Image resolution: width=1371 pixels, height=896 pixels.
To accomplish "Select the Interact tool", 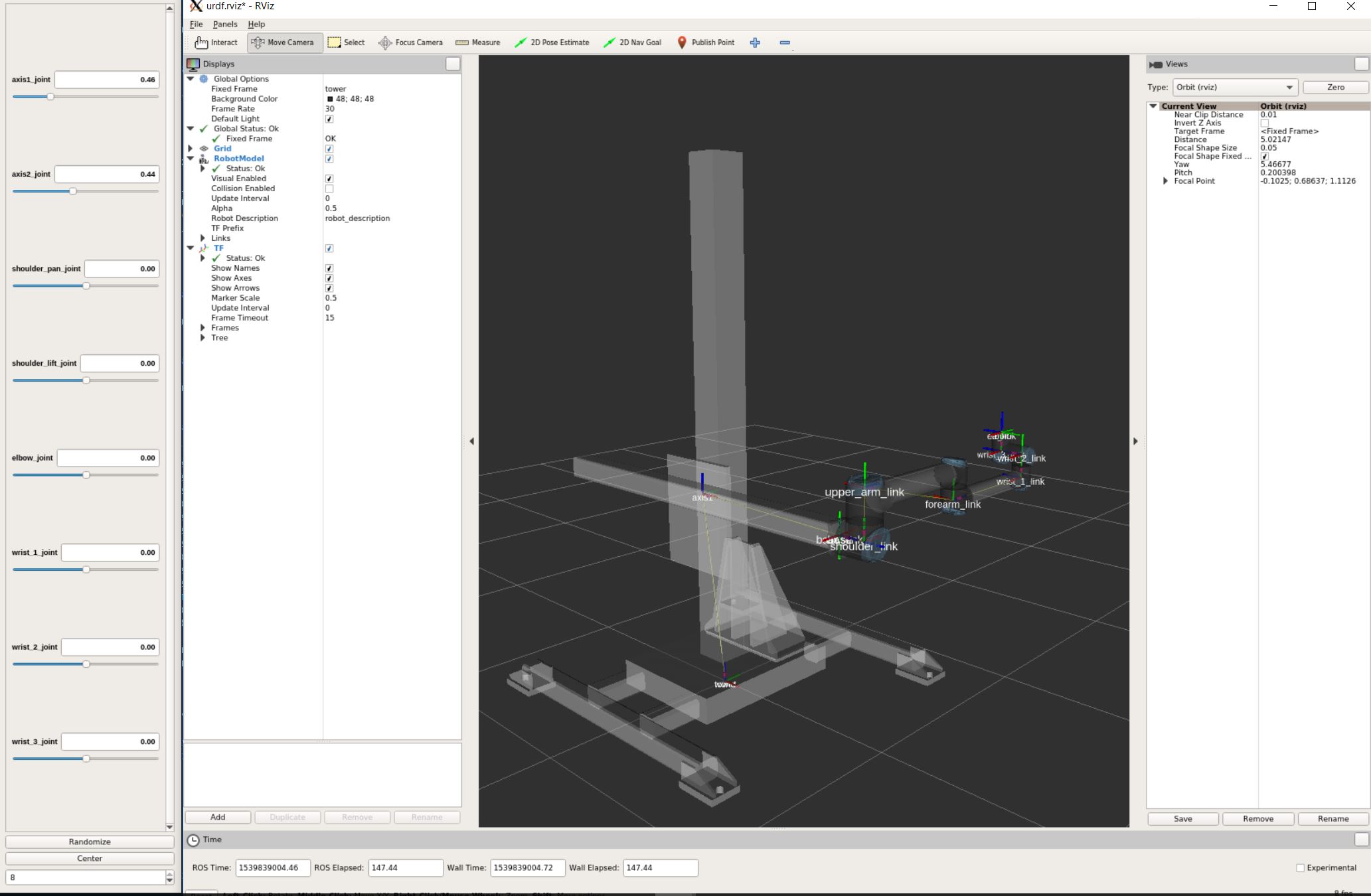I will pos(216,42).
